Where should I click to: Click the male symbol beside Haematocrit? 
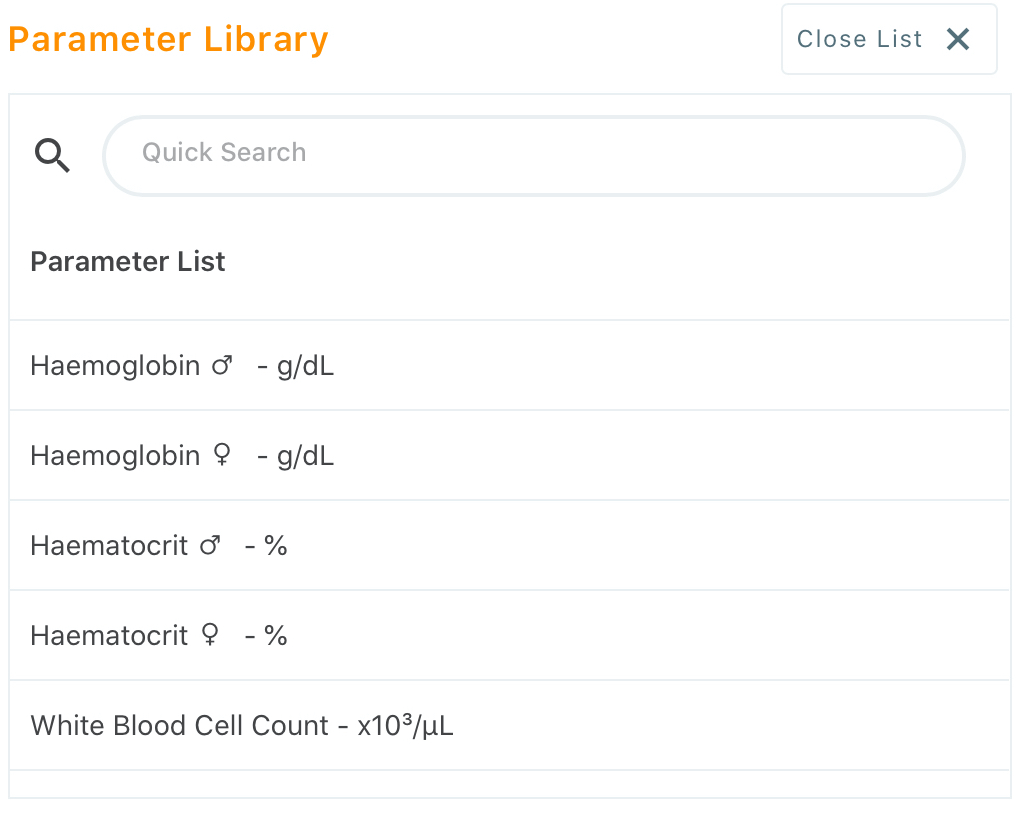[x=208, y=545]
